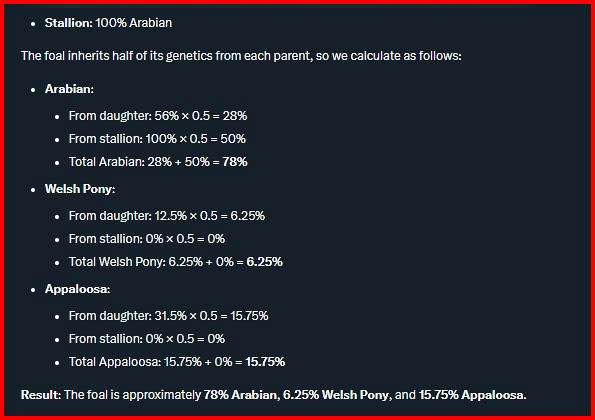
Task: Click the "Total Appaloosa: 15.75%" line
Action: (x=177, y=362)
